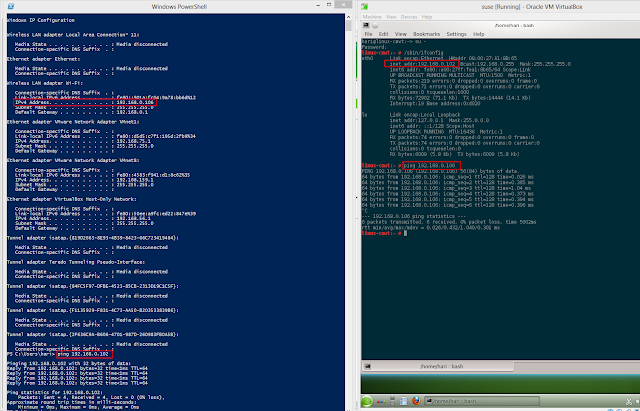Open the Bookmarks menu in Konsole

tap(426, 34)
